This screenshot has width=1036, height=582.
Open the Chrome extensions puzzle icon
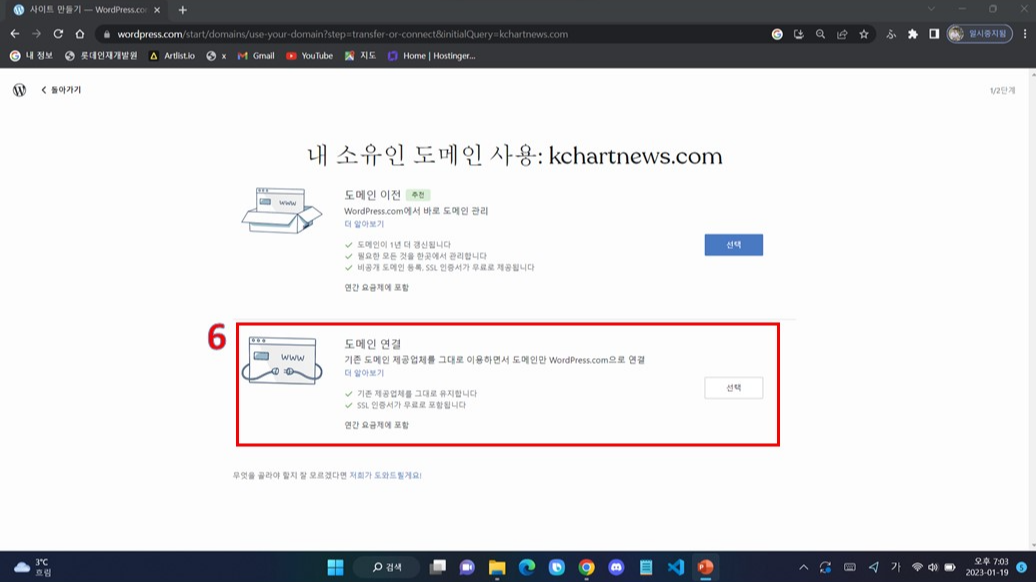(912, 34)
